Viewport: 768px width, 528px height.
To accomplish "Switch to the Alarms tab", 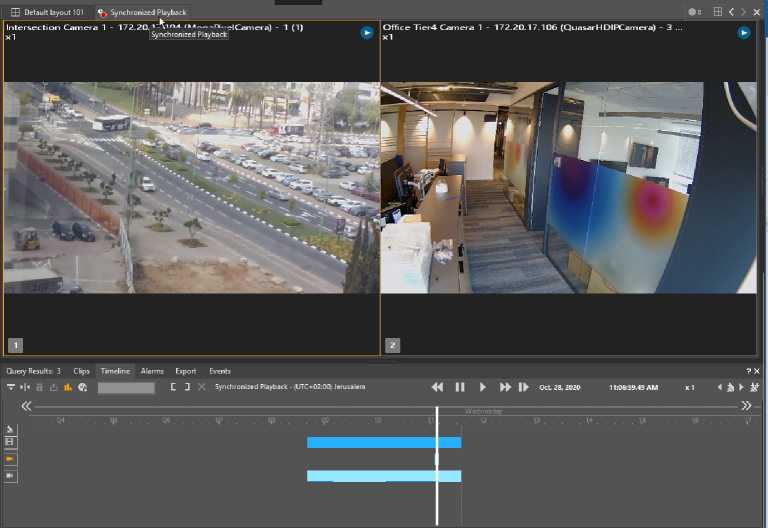I will [152, 371].
